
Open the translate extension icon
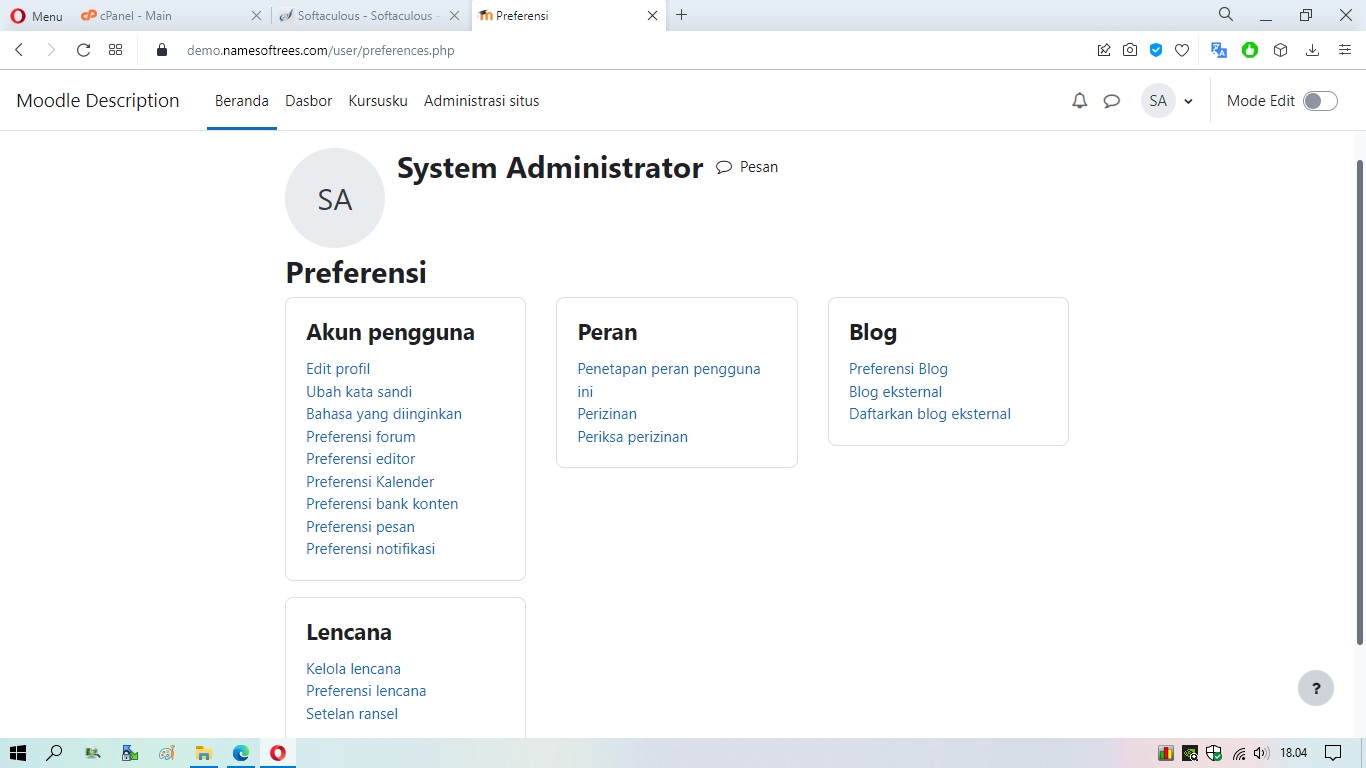pyautogui.click(x=1219, y=50)
